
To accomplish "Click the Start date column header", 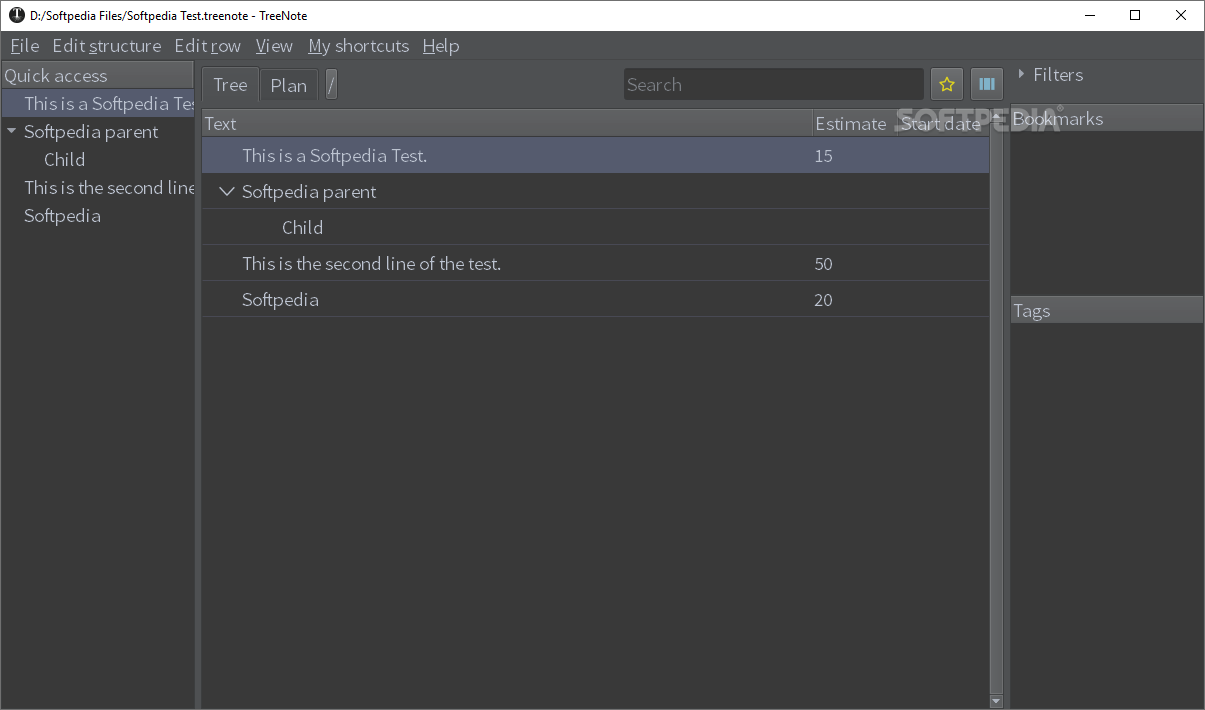I will point(941,123).
